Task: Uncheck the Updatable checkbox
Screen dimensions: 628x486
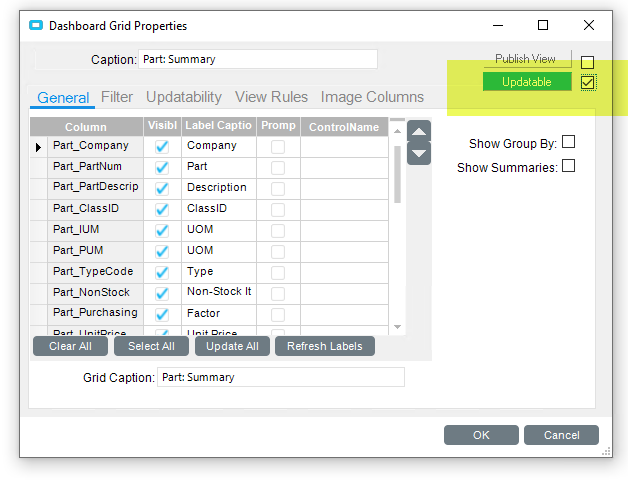Action: click(588, 82)
